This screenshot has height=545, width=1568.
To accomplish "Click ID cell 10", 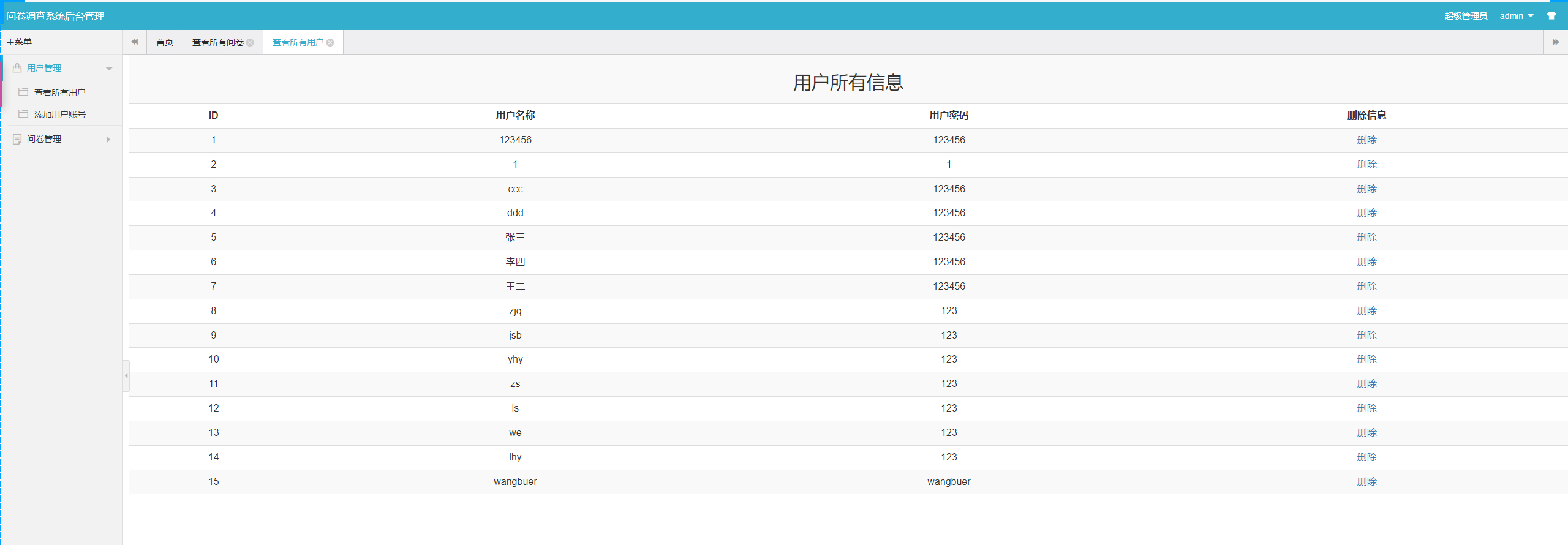I will click(213, 359).
